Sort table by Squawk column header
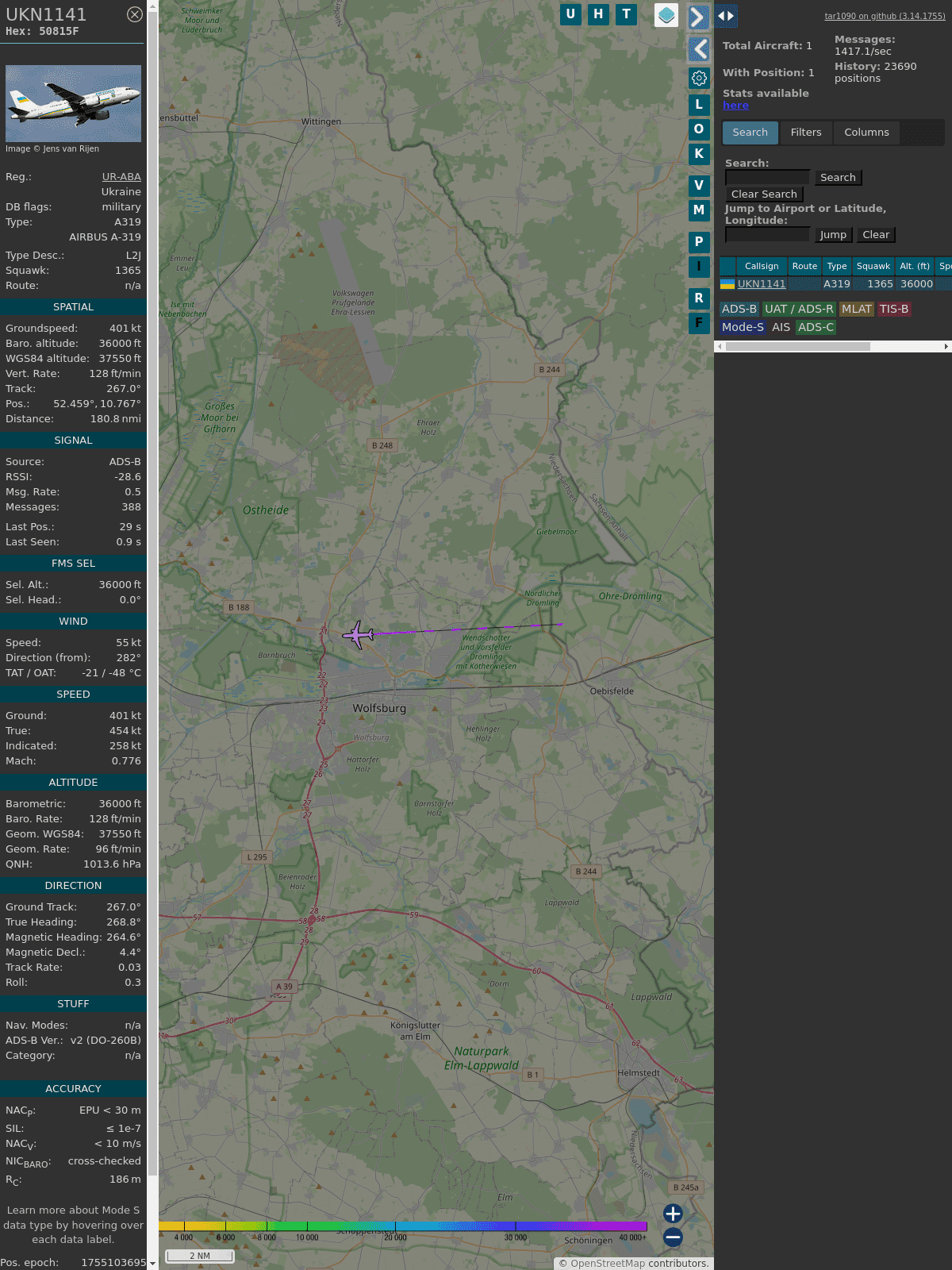The width and height of the screenshot is (952, 1270). tap(873, 267)
